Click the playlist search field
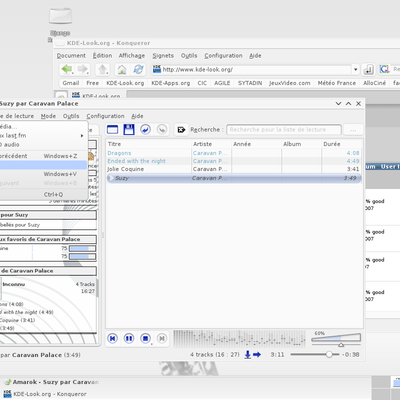 point(284,130)
